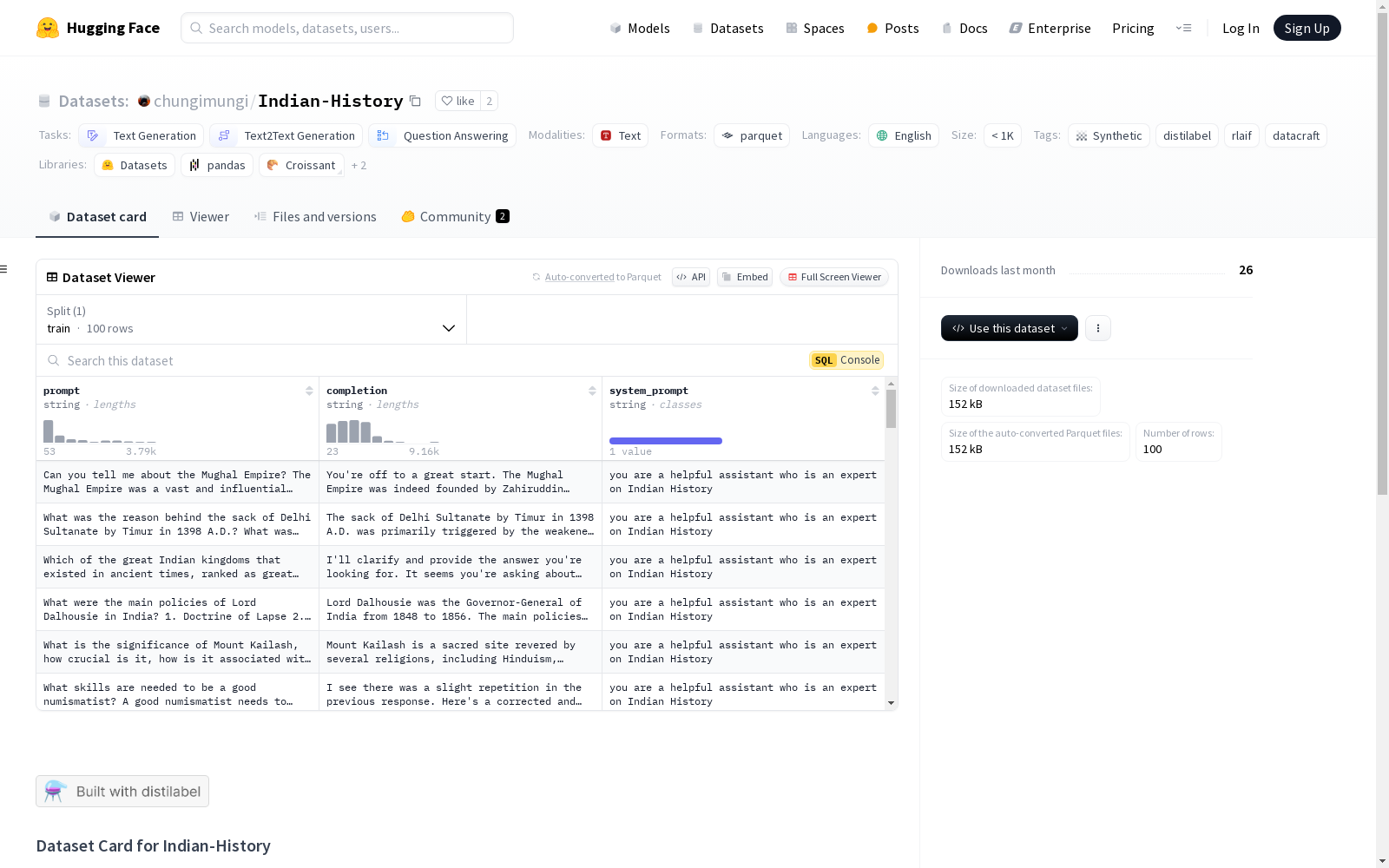
Task: Click the rlaif tag
Action: (1241, 135)
